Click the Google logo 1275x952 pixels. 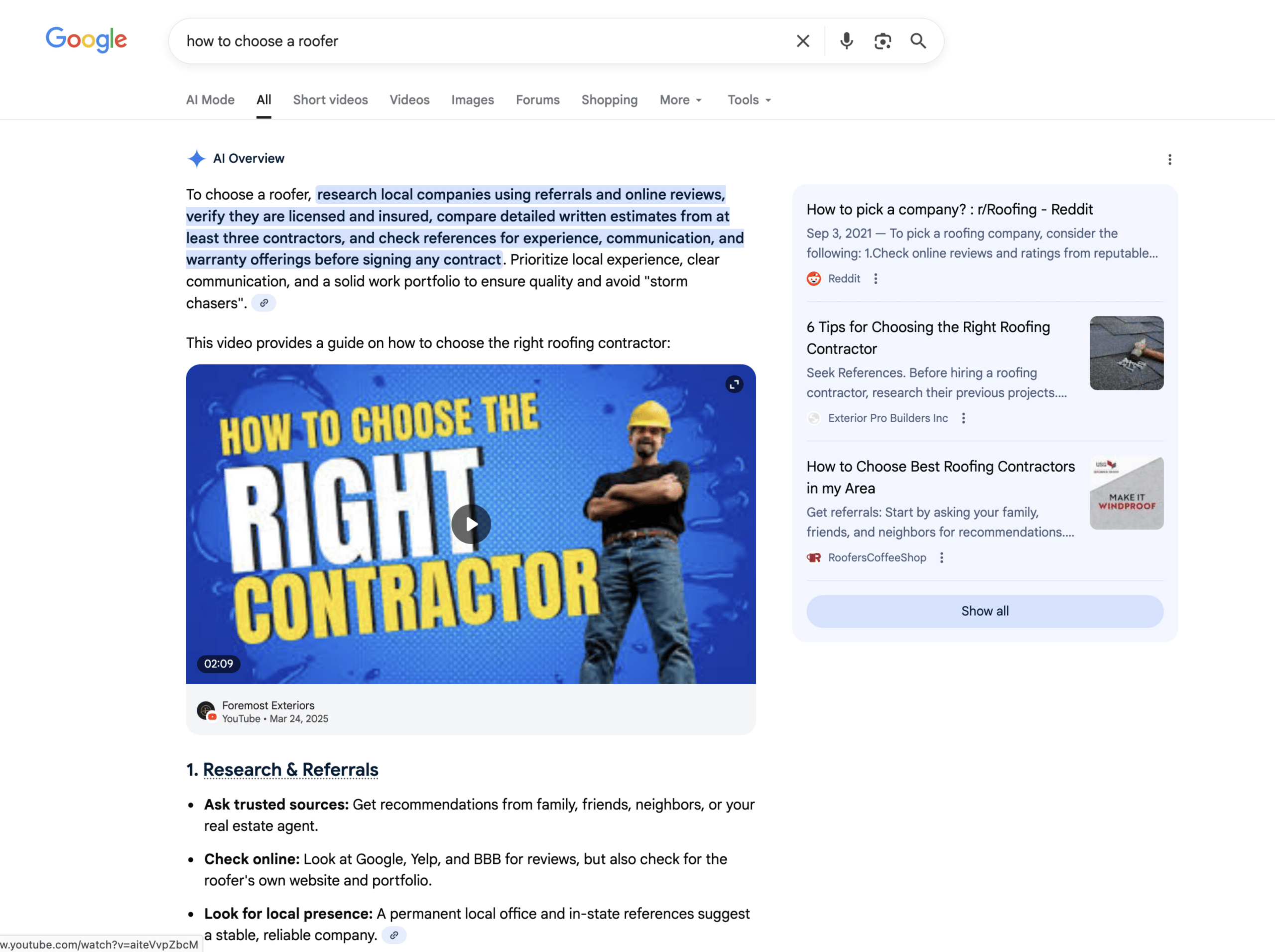[x=87, y=40]
